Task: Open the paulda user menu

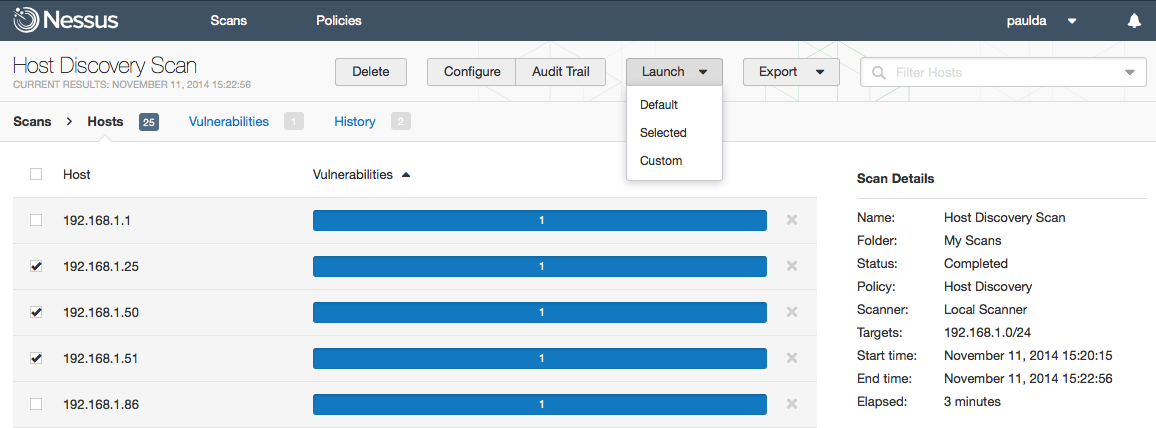Action: [x=1042, y=21]
